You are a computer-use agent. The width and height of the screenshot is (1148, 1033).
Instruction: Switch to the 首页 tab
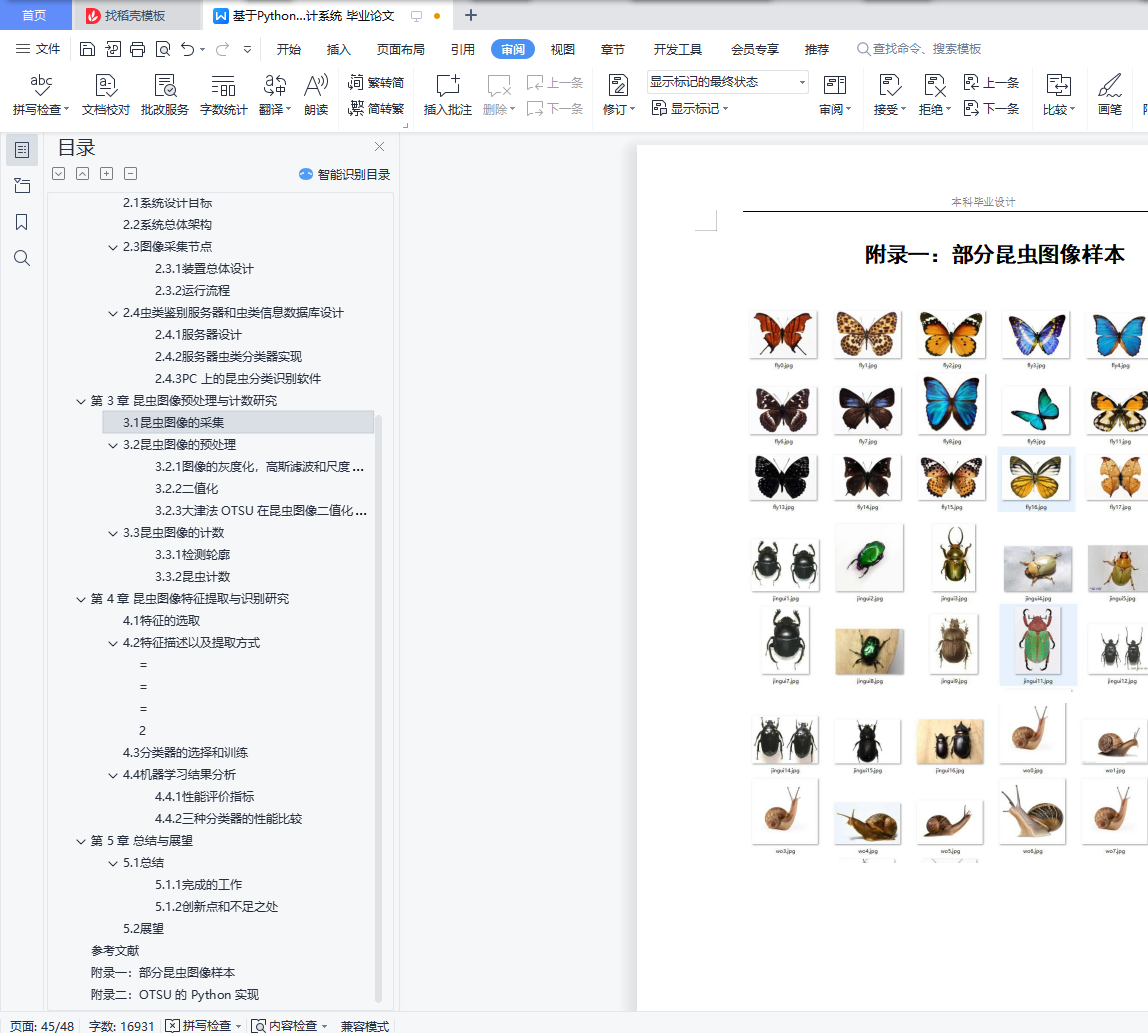coord(34,15)
